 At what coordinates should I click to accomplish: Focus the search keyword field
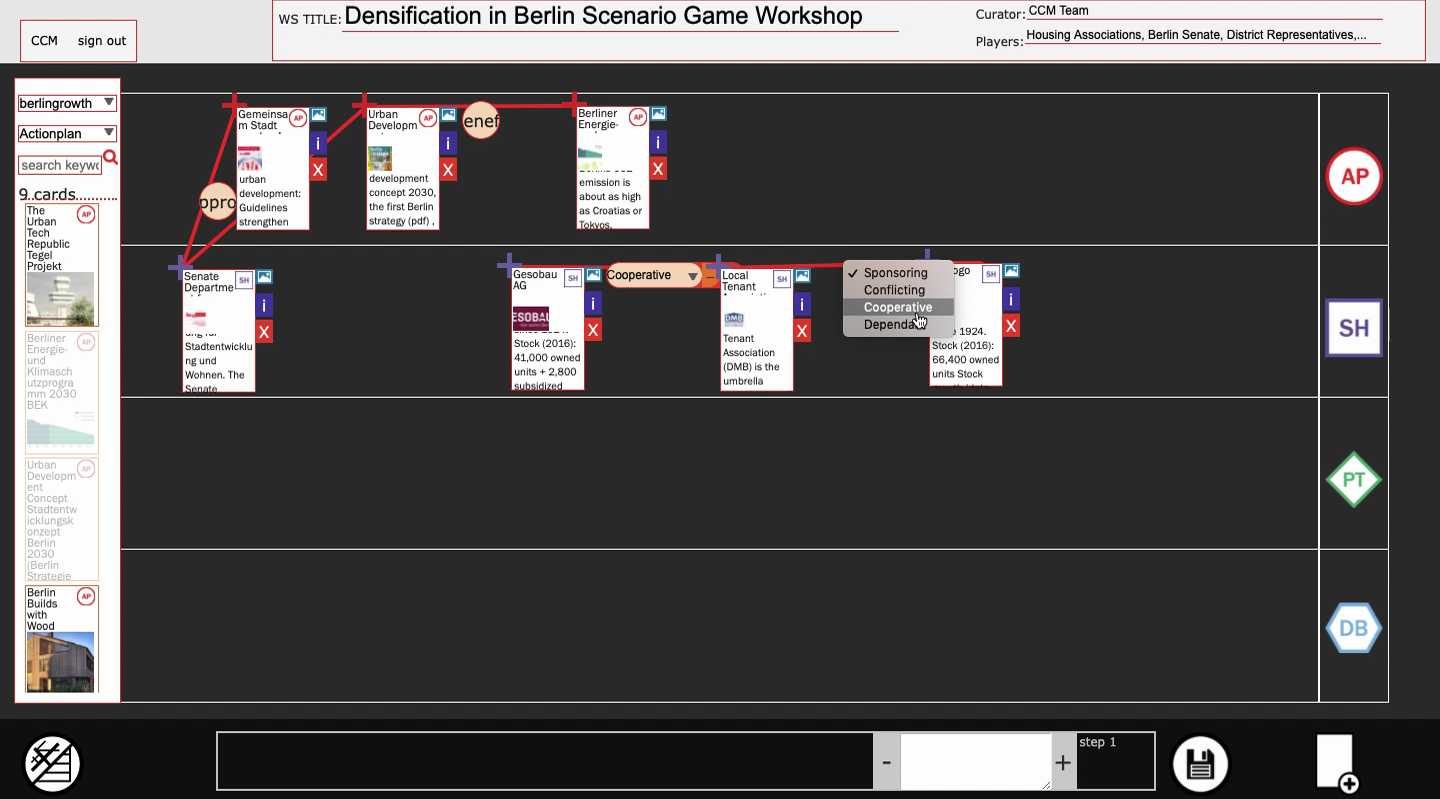click(60, 165)
